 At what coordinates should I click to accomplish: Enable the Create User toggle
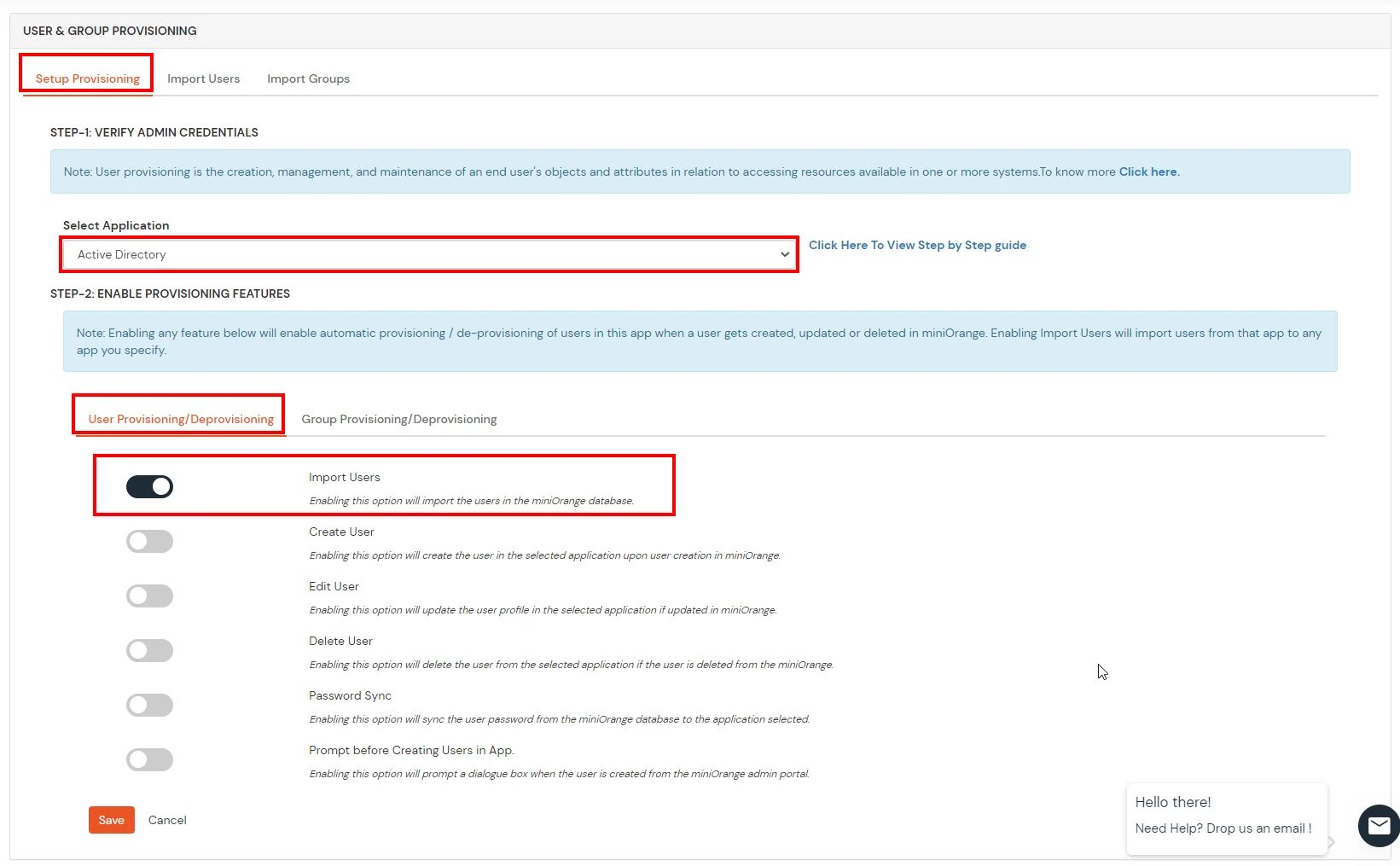pyautogui.click(x=149, y=541)
